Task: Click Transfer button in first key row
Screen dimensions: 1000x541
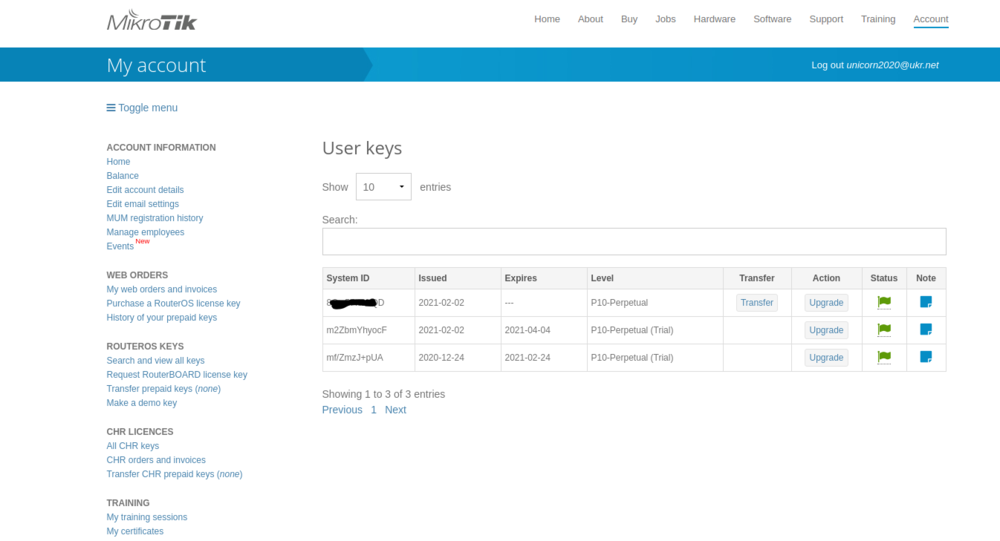Action: tap(757, 303)
